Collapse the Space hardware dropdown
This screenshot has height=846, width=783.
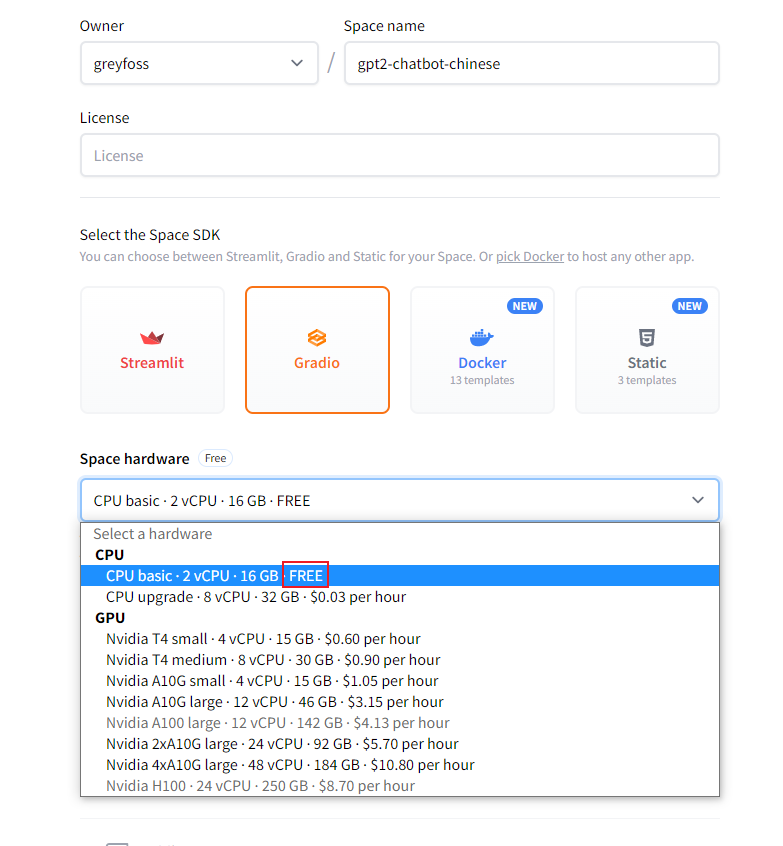pyautogui.click(x=399, y=500)
